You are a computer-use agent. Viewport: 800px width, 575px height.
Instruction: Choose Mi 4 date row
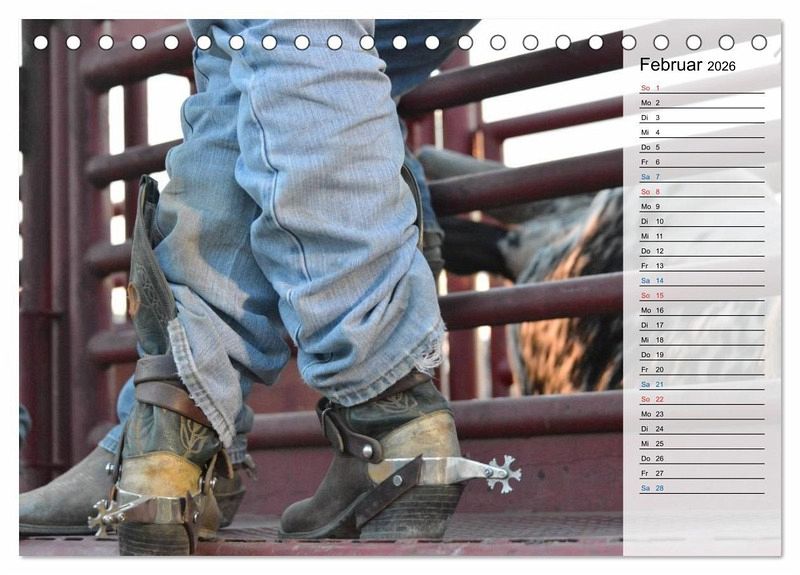coord(701,132)
